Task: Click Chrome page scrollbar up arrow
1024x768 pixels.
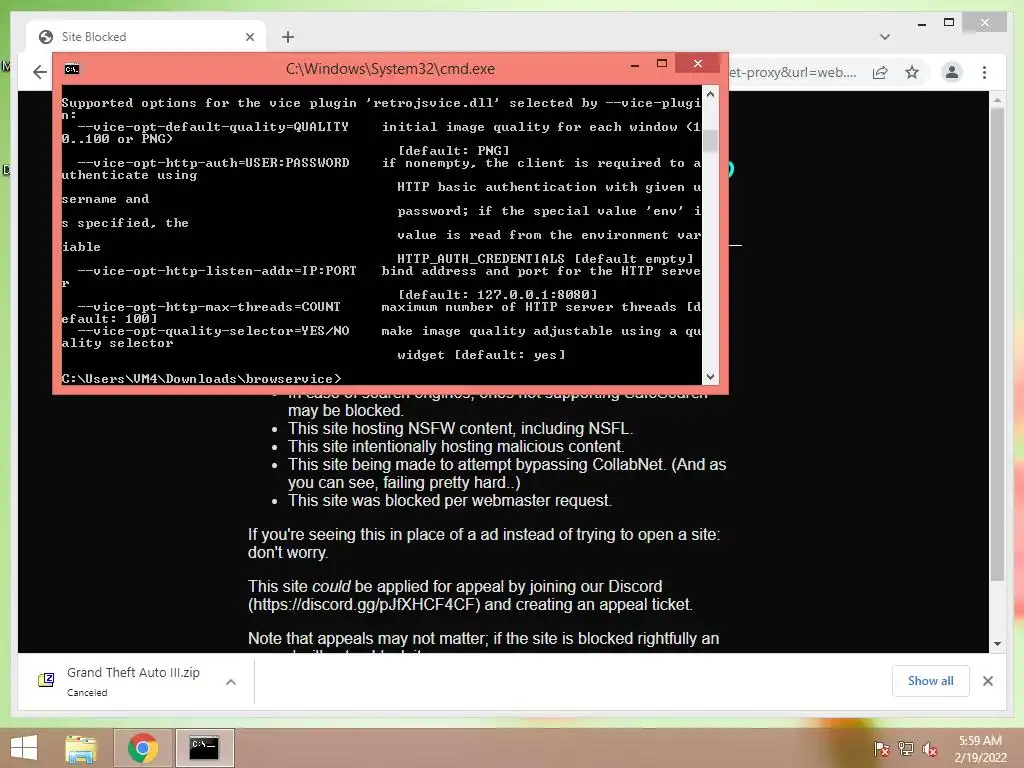Action: coord(997,101)
